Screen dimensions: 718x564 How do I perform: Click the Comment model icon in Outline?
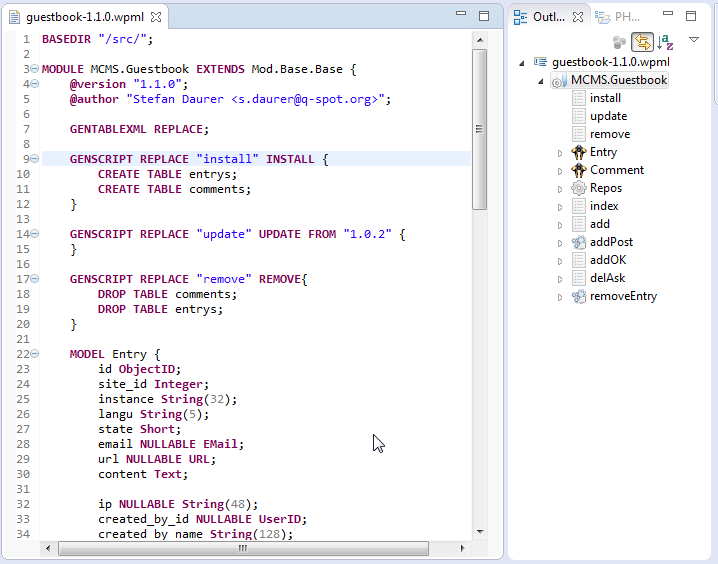pyautogui.click(x=579, y=170)
